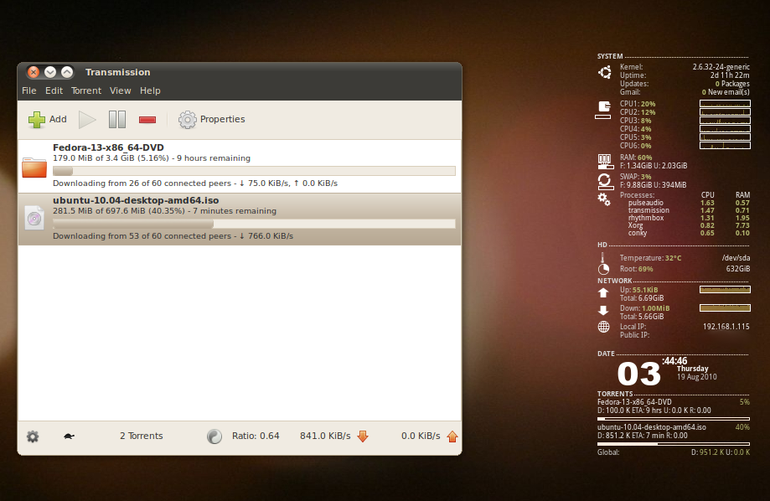The height and width of the screenshot is (501, 770).
Task: Click the orange upload speed arrow icon
Action: coord(452,436)
